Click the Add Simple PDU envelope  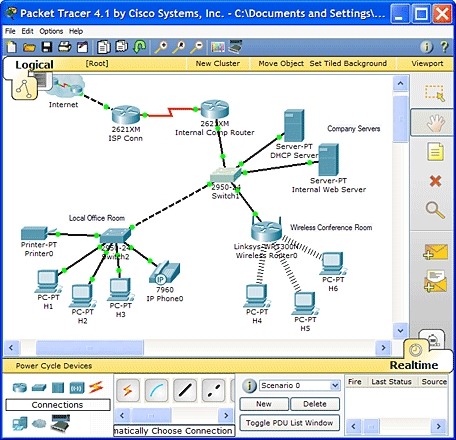point(435,252)
